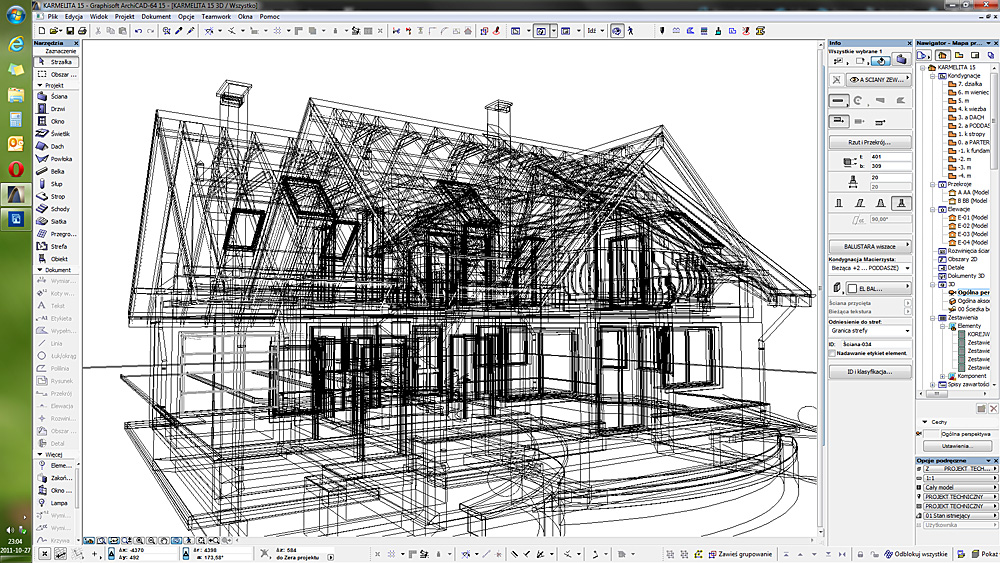Open the Teamwork menu
This screenshot has width=1000, height=563.
click(216, 17)
